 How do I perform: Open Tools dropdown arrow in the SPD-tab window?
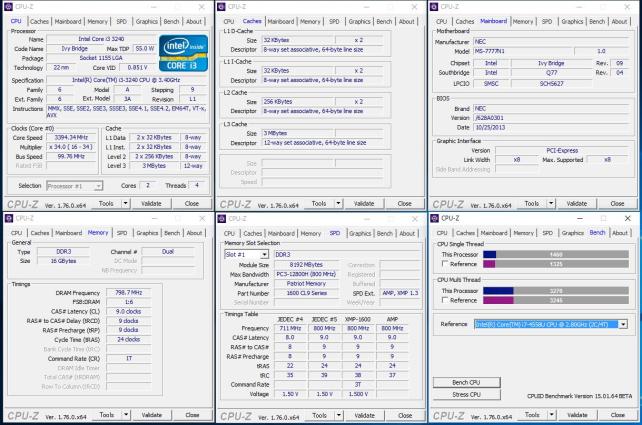click(x=339, y=415)
